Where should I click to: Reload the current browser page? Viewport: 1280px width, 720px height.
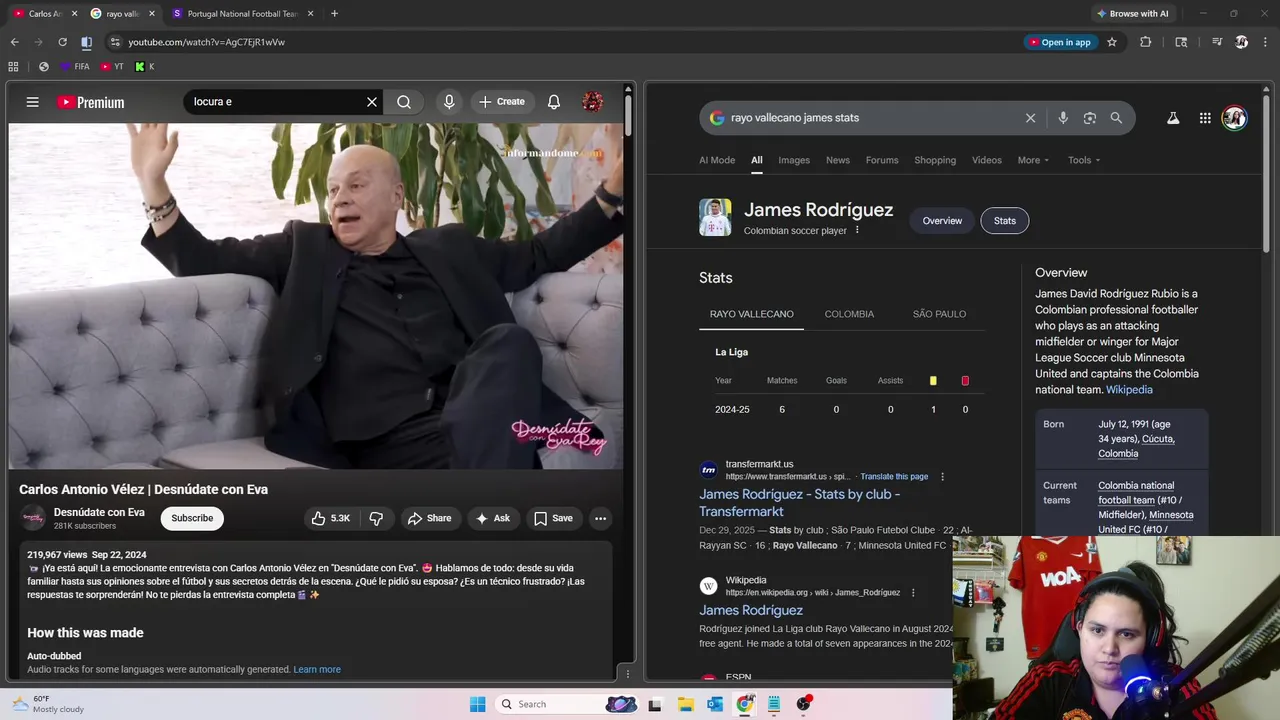pos(62,42)
